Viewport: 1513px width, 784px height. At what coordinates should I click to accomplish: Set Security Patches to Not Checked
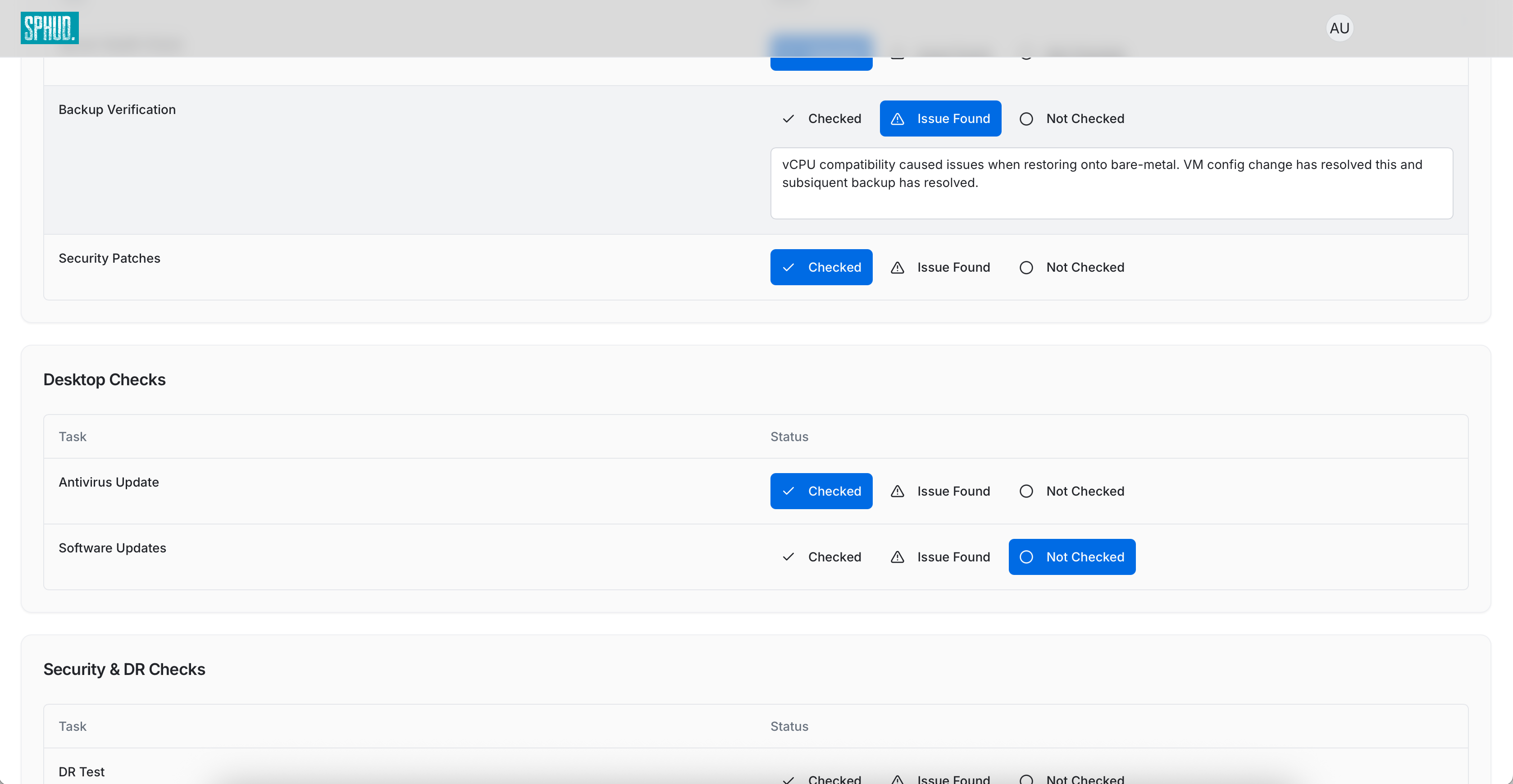pyautogui.click(x=1071, y=267)
